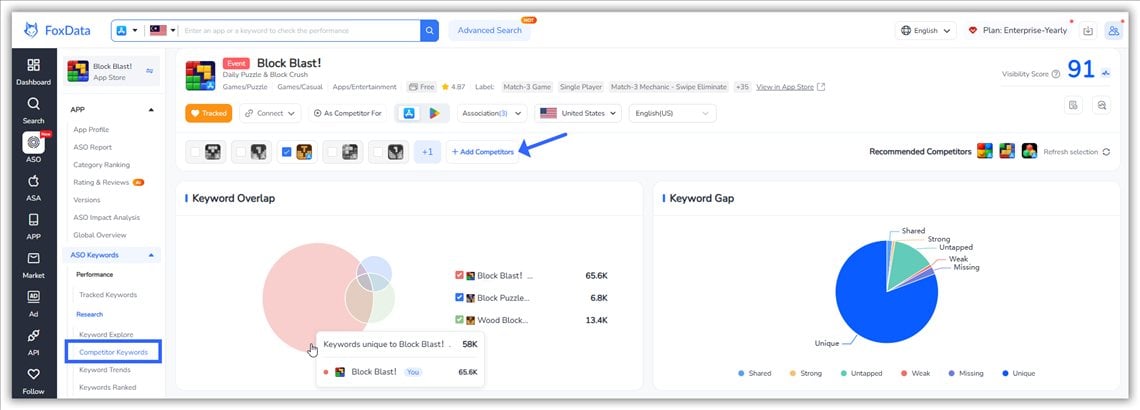Click the download icon in top bar

pyautogui.click(x=1088, y=31)
